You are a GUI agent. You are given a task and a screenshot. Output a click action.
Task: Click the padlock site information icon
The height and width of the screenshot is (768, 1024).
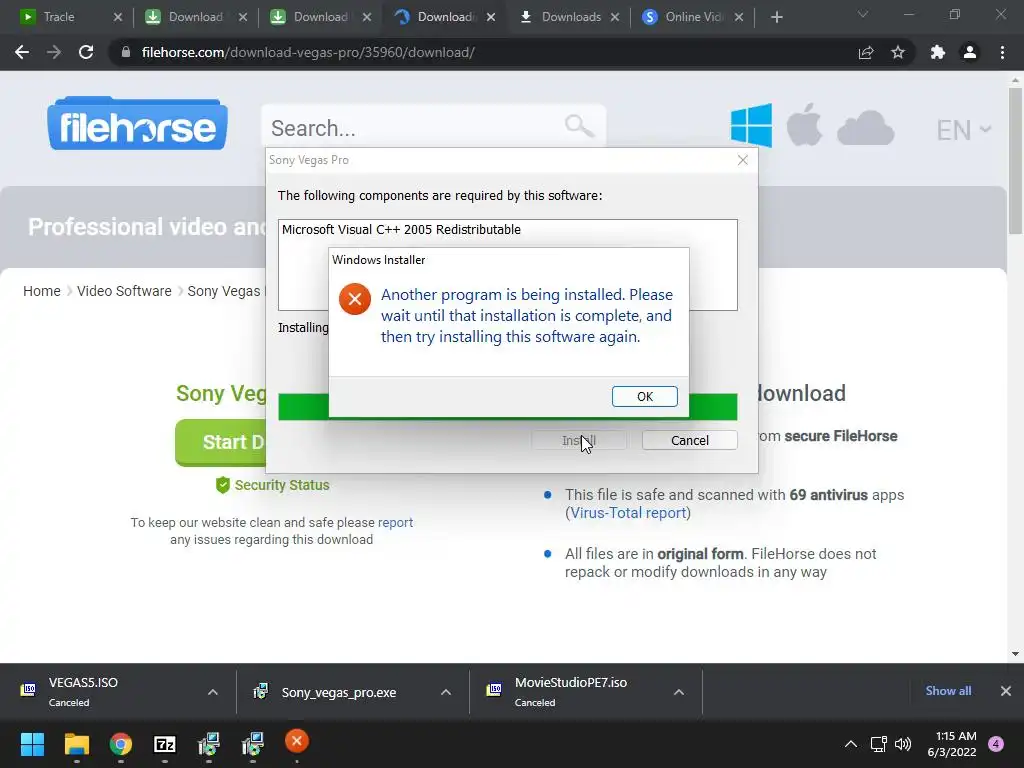click(126, 52)
